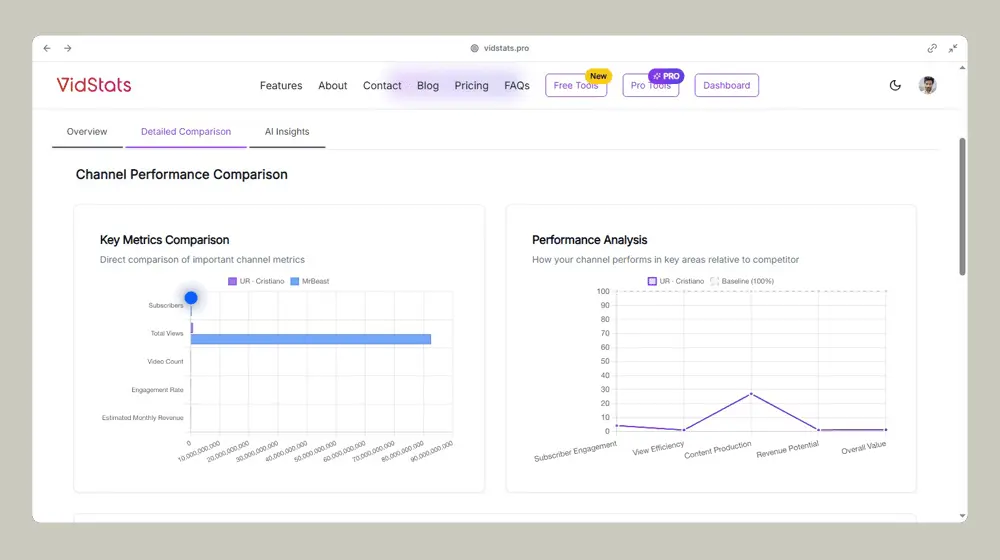This screenshot has width=1000, height=560.
Task: Click the site globe icon in address bar
Action: tap(474, 48)
